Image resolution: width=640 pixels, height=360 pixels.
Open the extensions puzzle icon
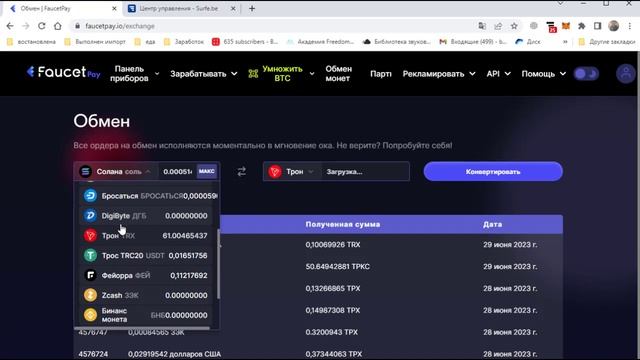point(582,26)
